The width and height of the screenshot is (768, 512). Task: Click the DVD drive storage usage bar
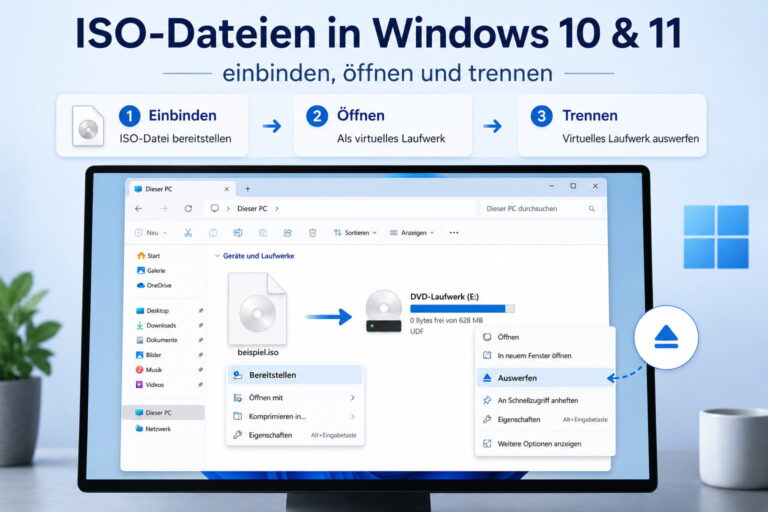click(x=462, y=309)
